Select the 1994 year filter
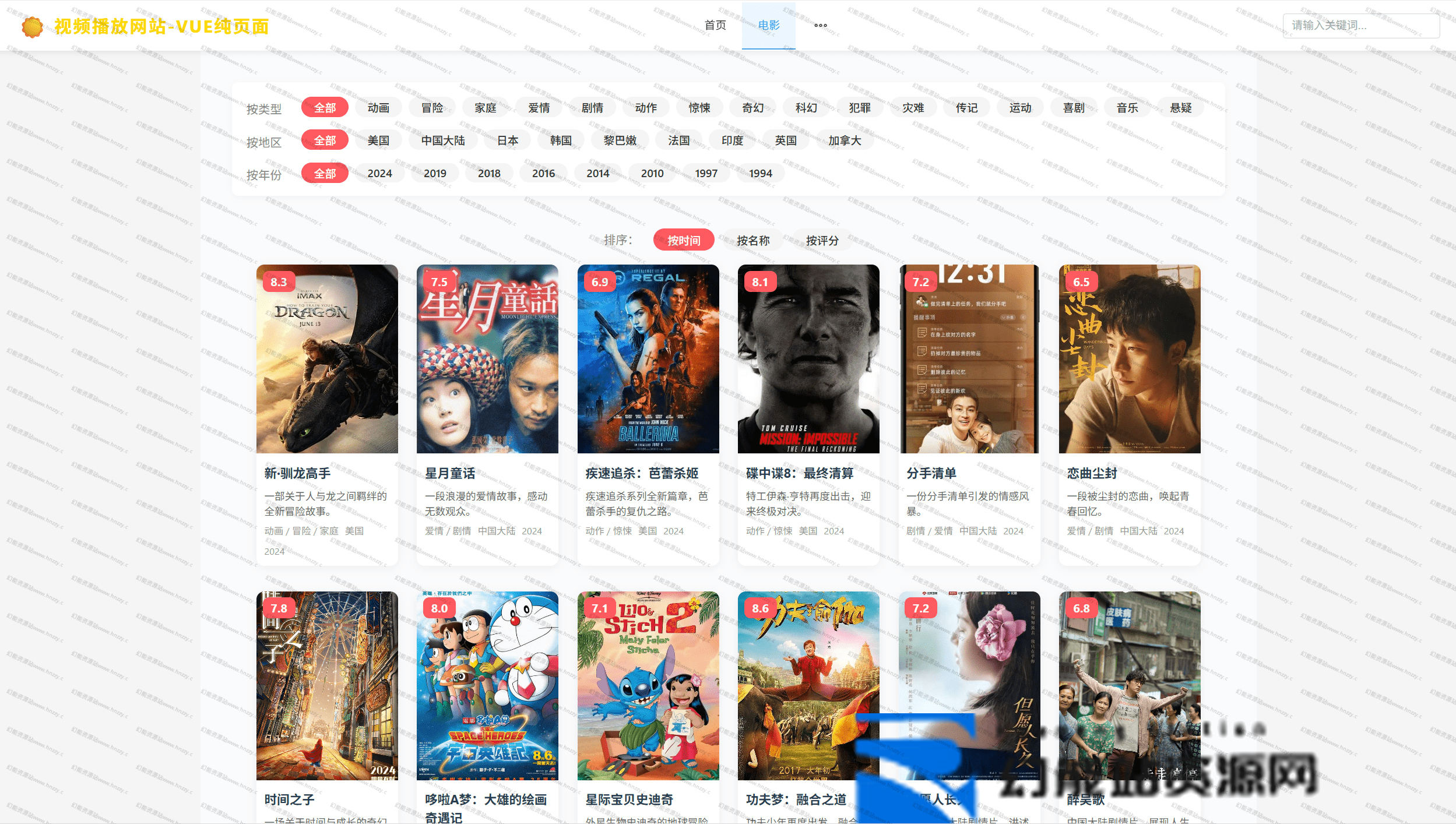 click(760, 174)
